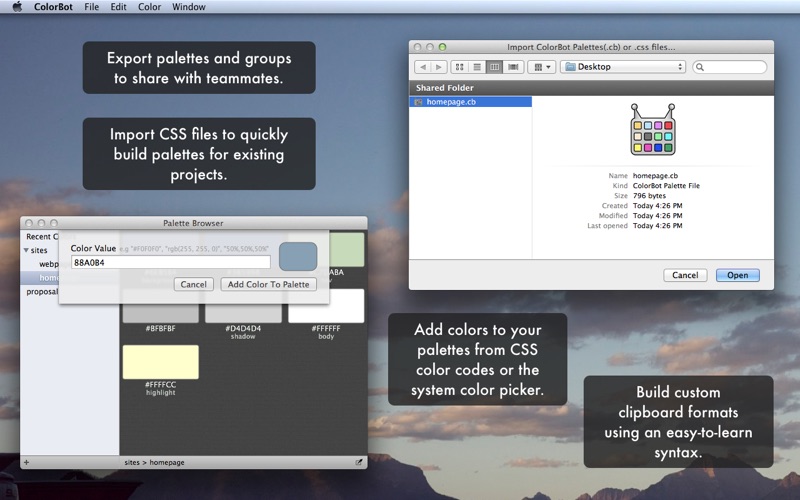Switch import dialog to cover flow view

pyautogui.click(x=513, y=67)
